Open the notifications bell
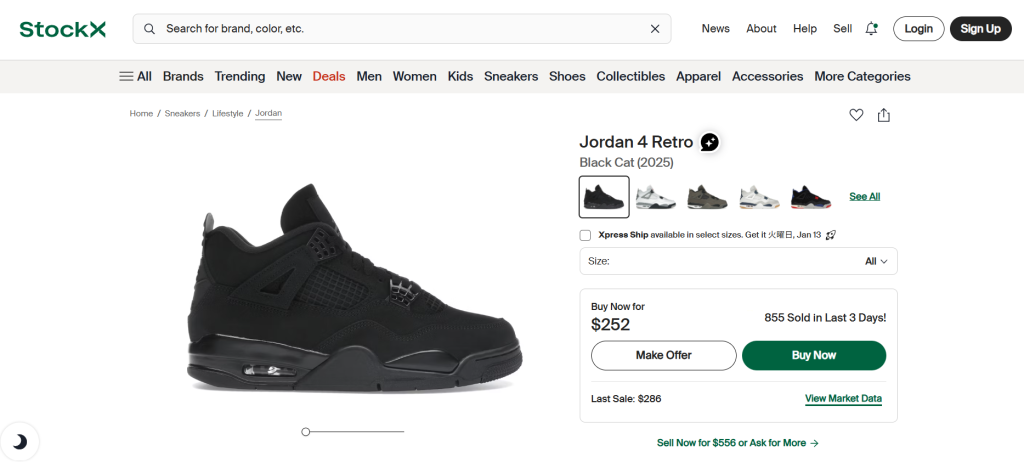 (x=871, y=29)
